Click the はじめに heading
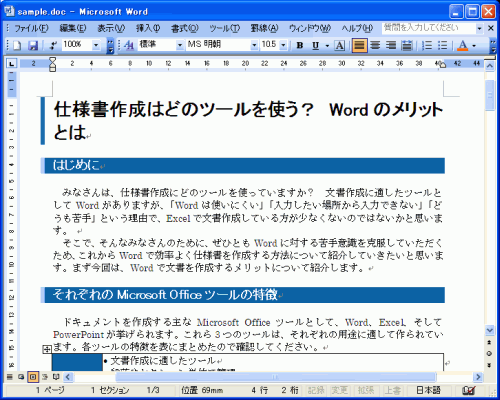 pyautogui.click(x=76, y=165)
